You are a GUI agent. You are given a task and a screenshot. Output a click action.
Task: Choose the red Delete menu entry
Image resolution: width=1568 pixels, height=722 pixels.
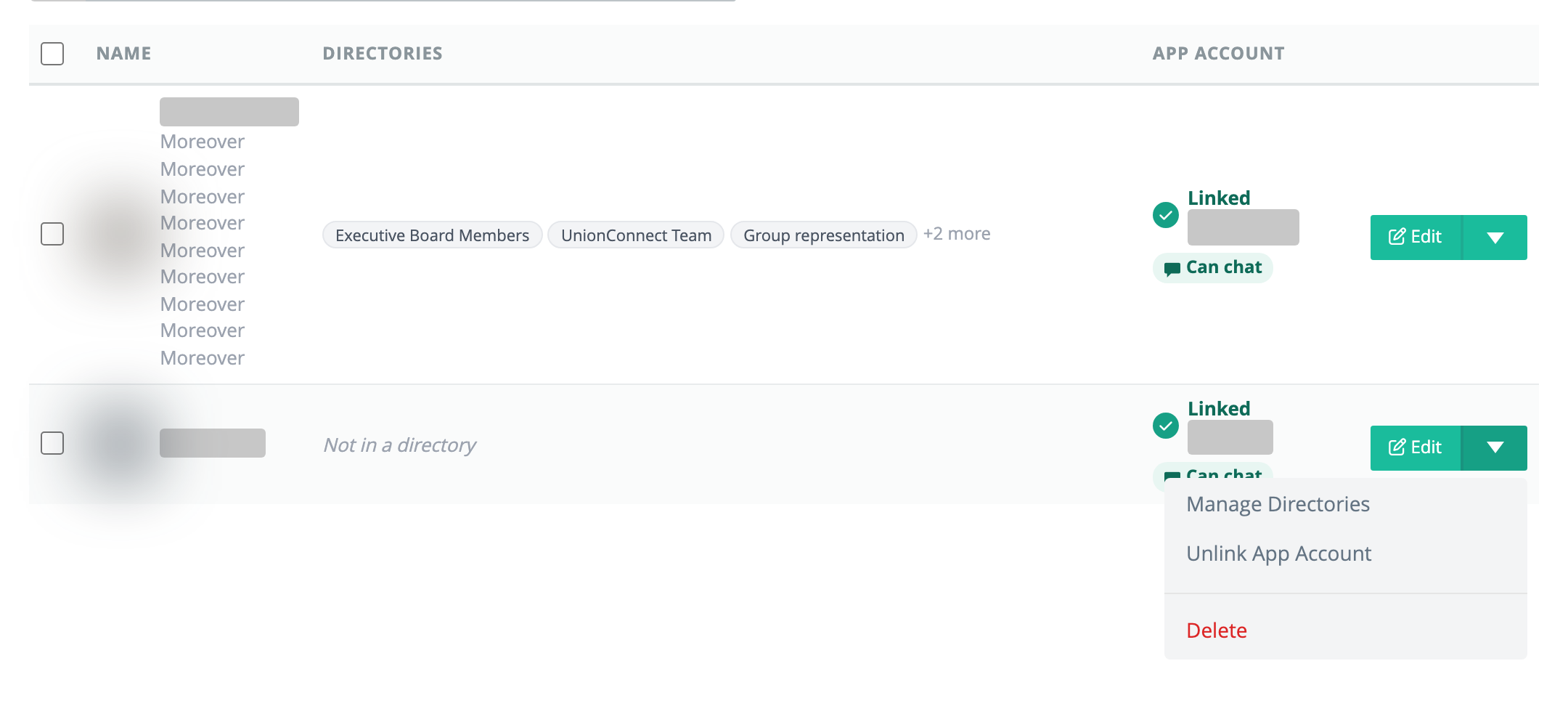(x=1217, y=630)
